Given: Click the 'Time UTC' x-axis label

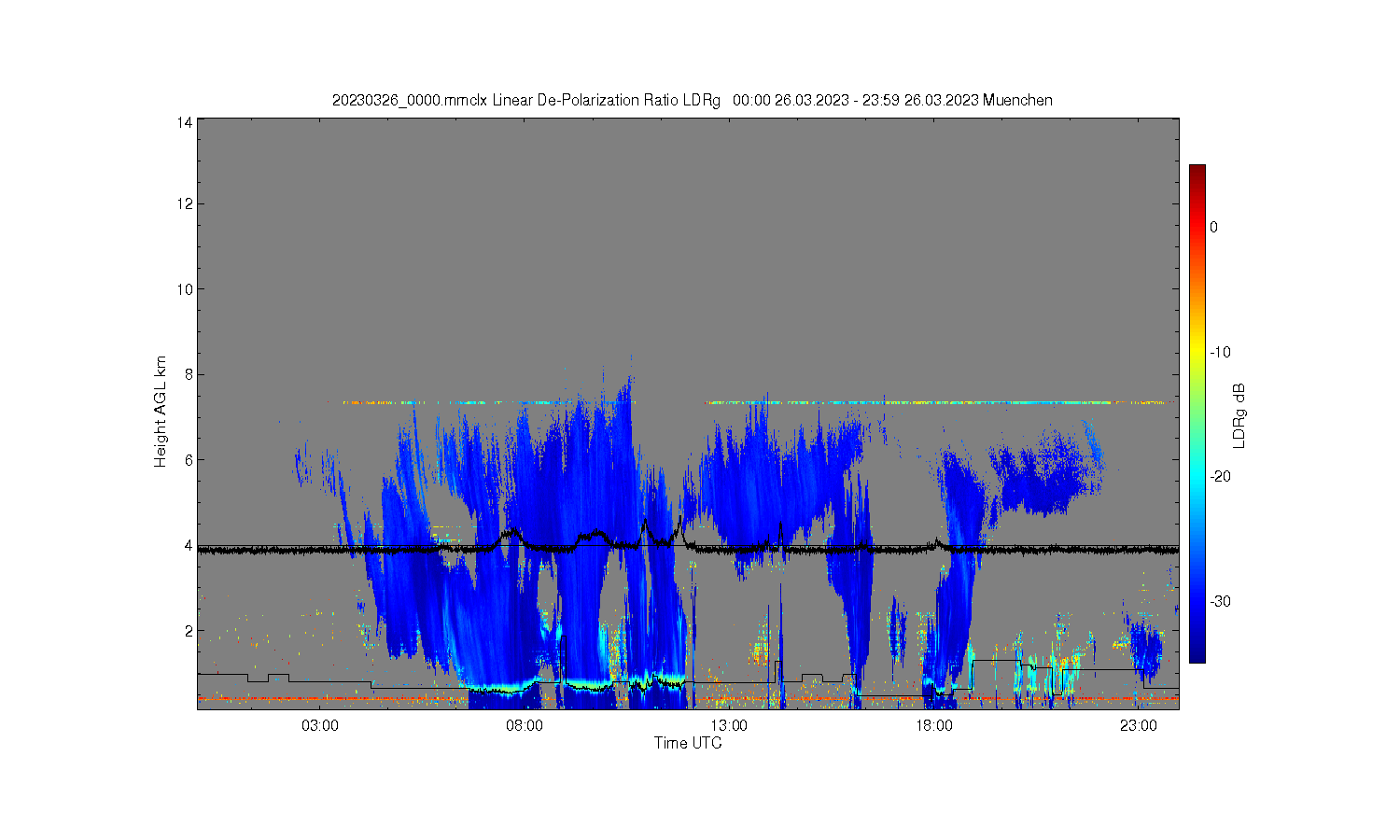Looking at the screenshot, I should point(688,743).
